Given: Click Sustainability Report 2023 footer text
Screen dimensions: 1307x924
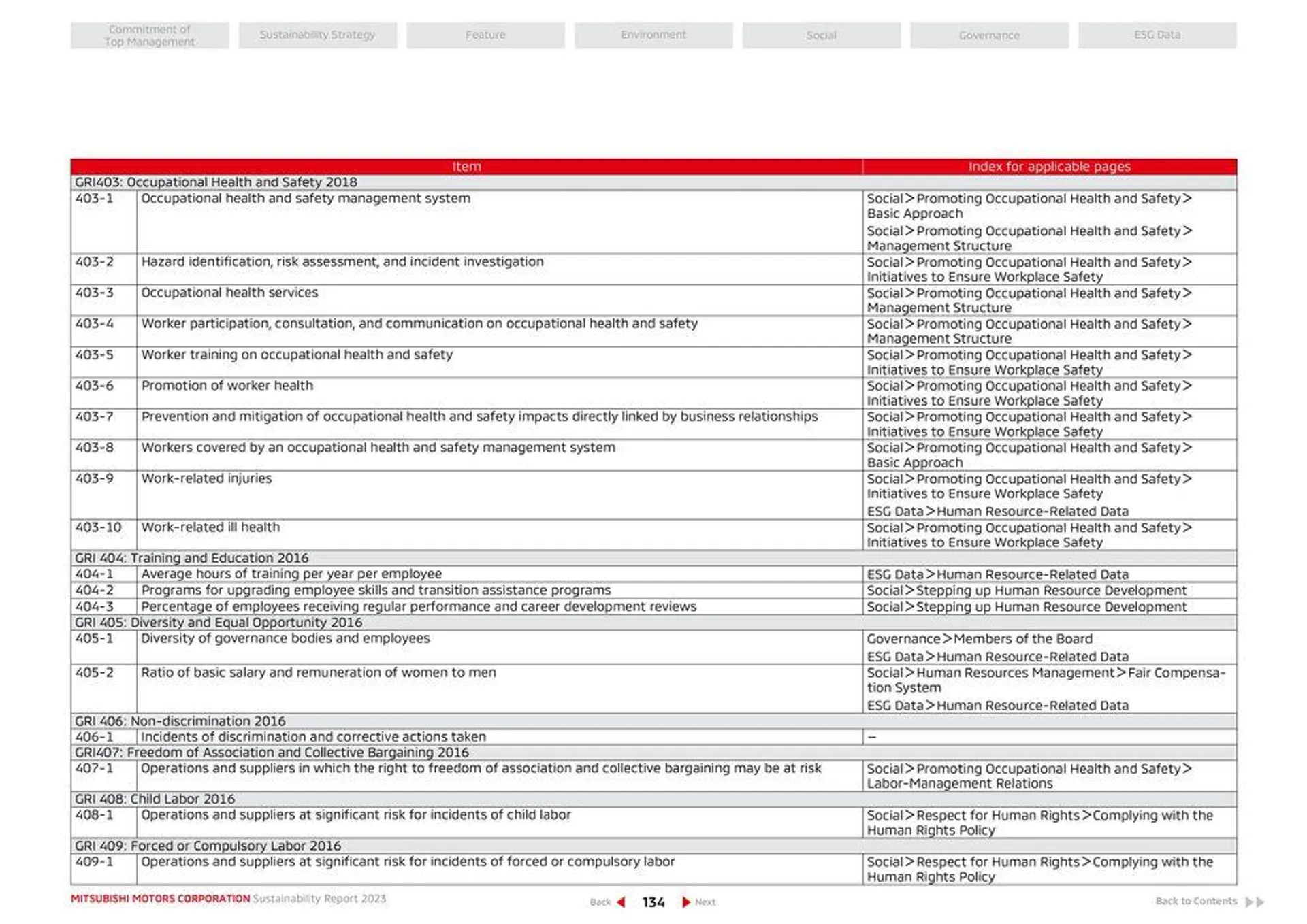Looking at the screenshot, I should coord(319,899).
